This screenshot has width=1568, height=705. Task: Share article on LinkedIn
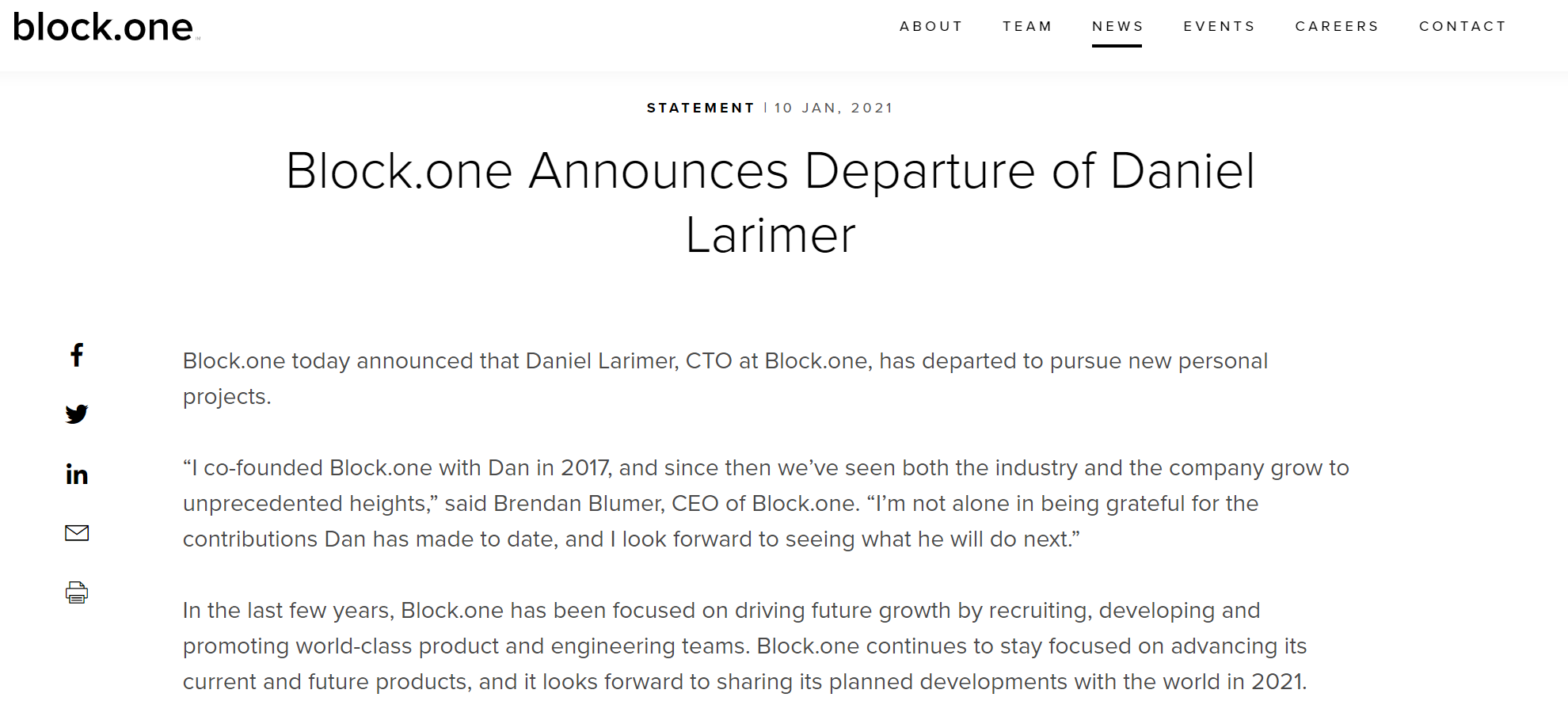77,474
